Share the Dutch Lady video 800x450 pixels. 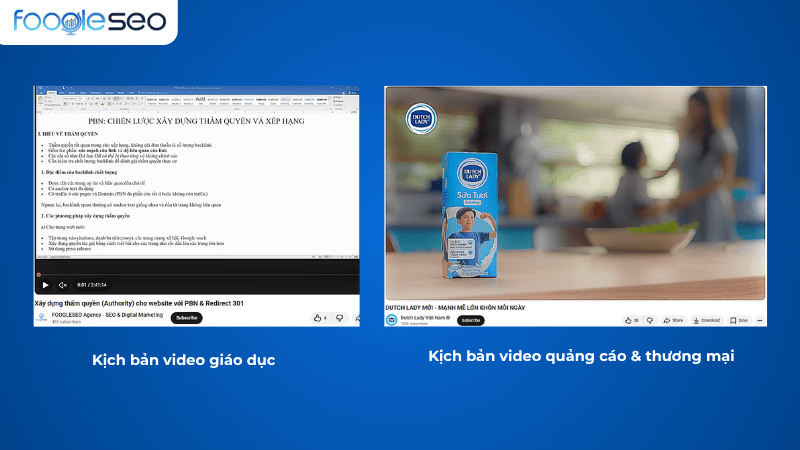point(673,320)
